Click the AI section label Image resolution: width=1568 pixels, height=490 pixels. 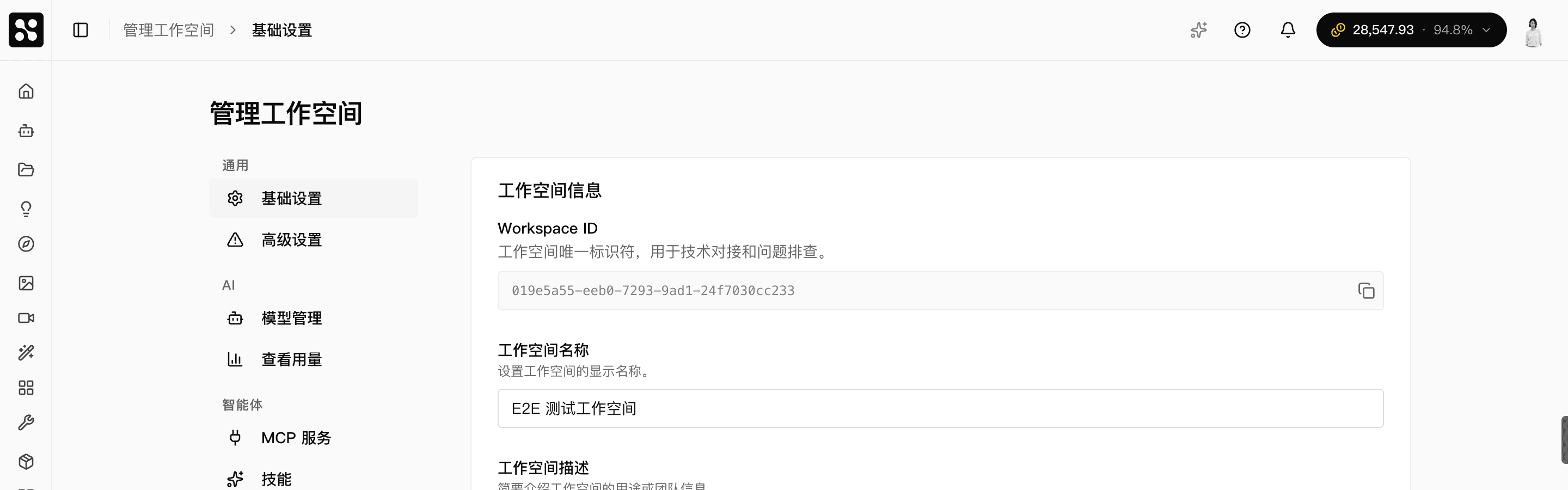[x=228, y=285]
